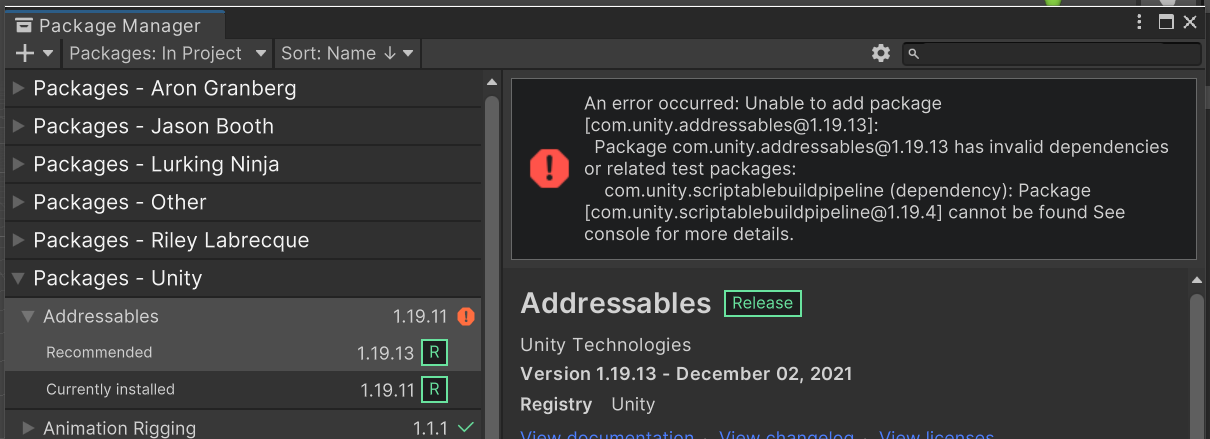Click the red stop-sign error icon in message
The height and width of the screenshot is (439, 1210).
click(549, 169)
